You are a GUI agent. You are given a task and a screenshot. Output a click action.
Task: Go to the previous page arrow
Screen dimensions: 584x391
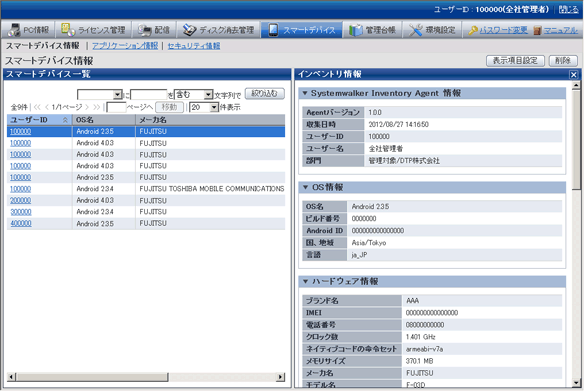coord(47,107)
